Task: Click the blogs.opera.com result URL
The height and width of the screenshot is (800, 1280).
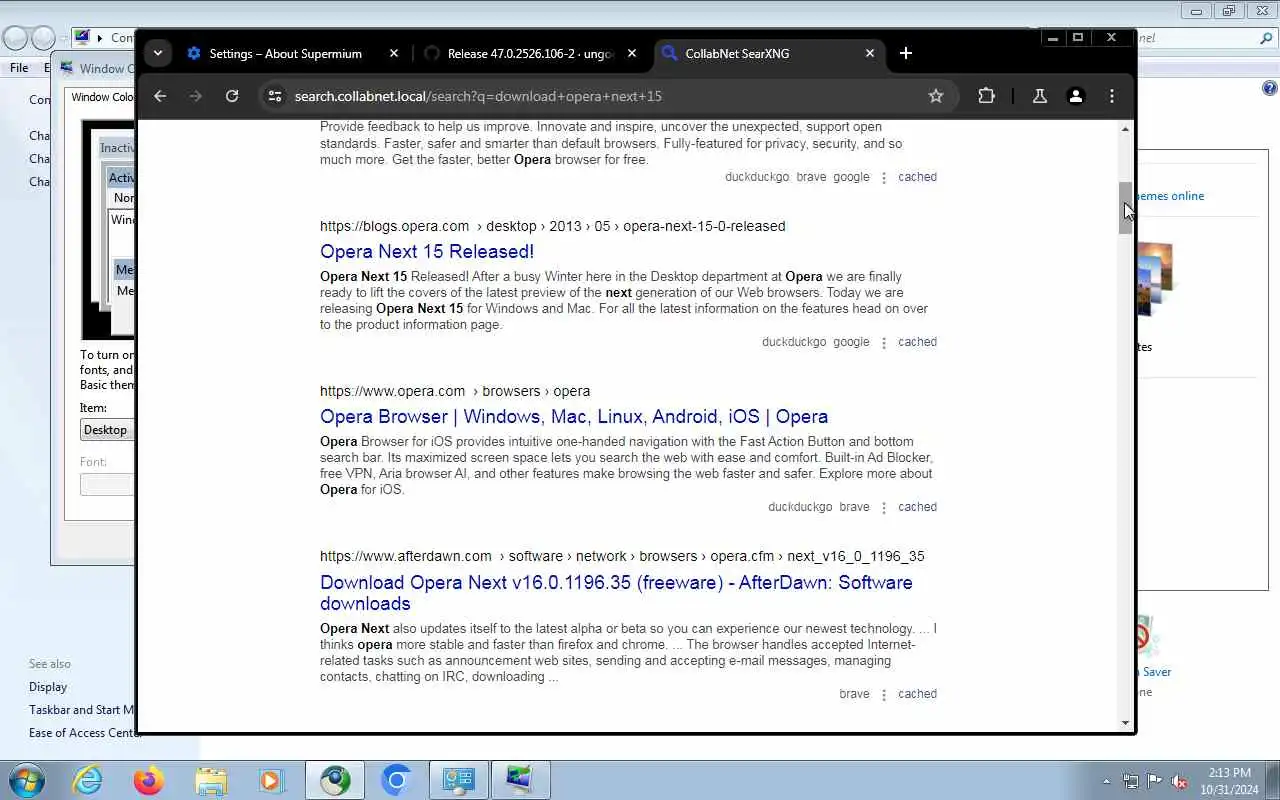Action: point(552,226)
